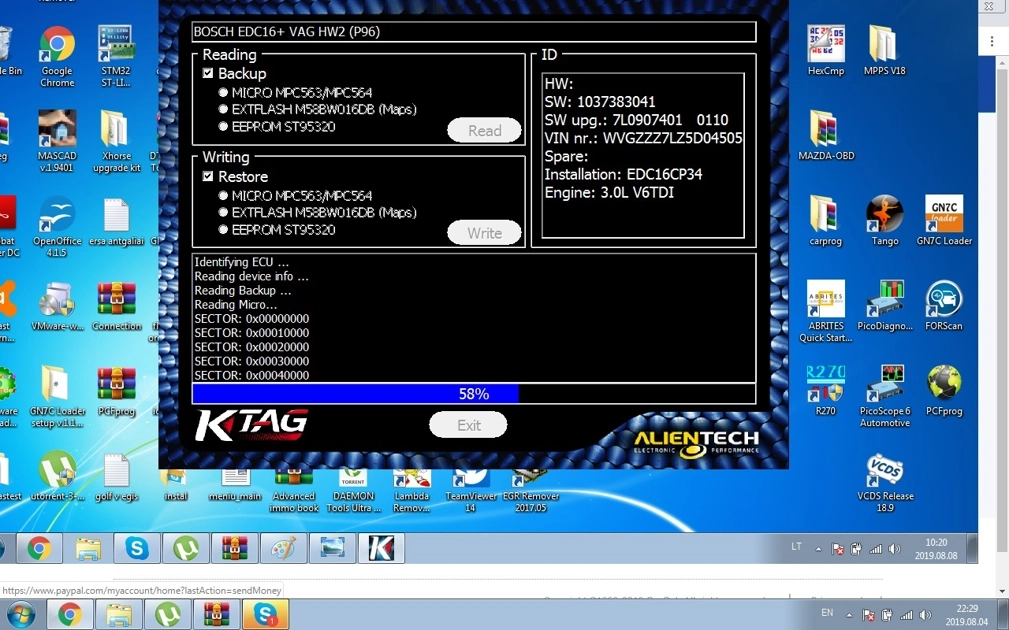Image resolution: width=1009 pixels, height=630 pixels.
Task: Open the Connection WinRAR archive
Action: [x=116, y=308]
